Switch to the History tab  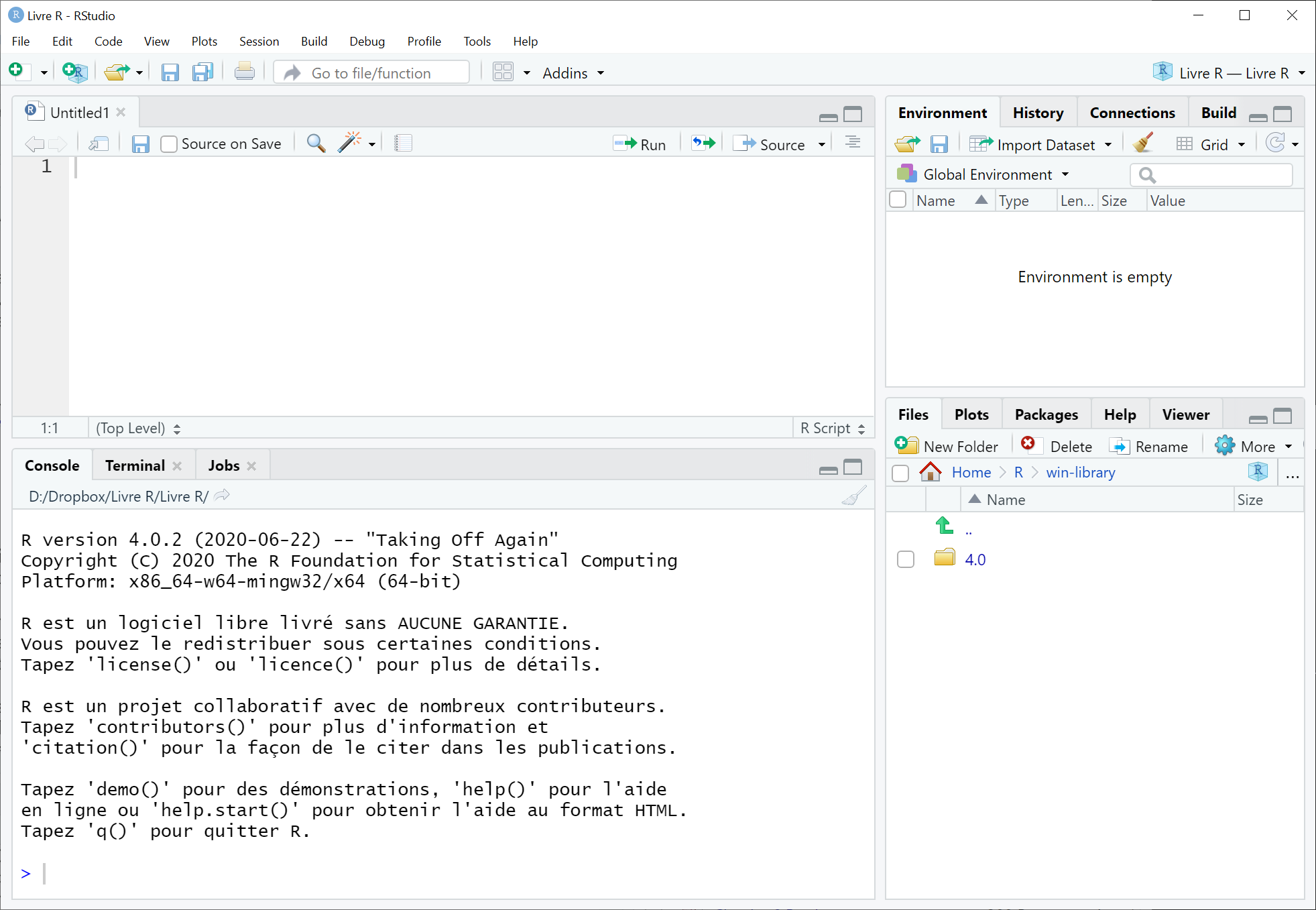1037,112
